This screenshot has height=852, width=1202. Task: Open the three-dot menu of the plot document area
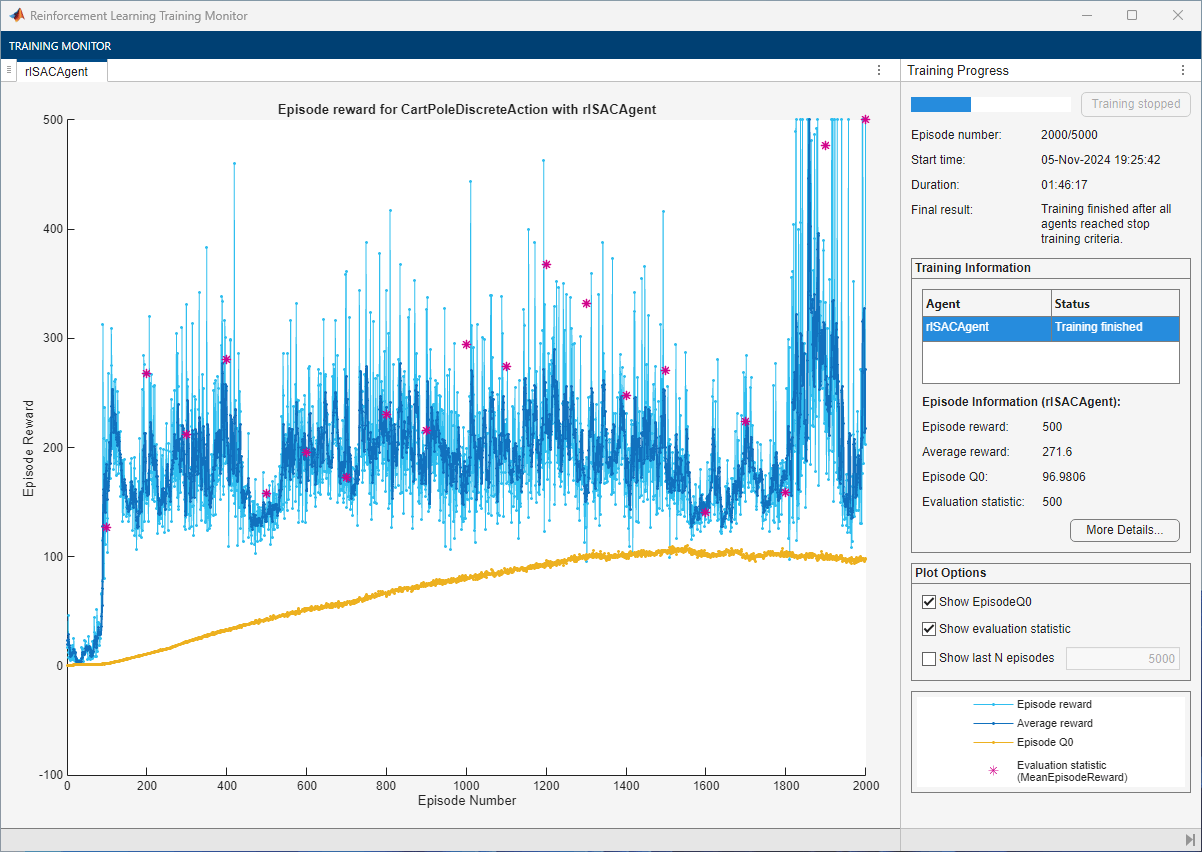tap(879, 70)
